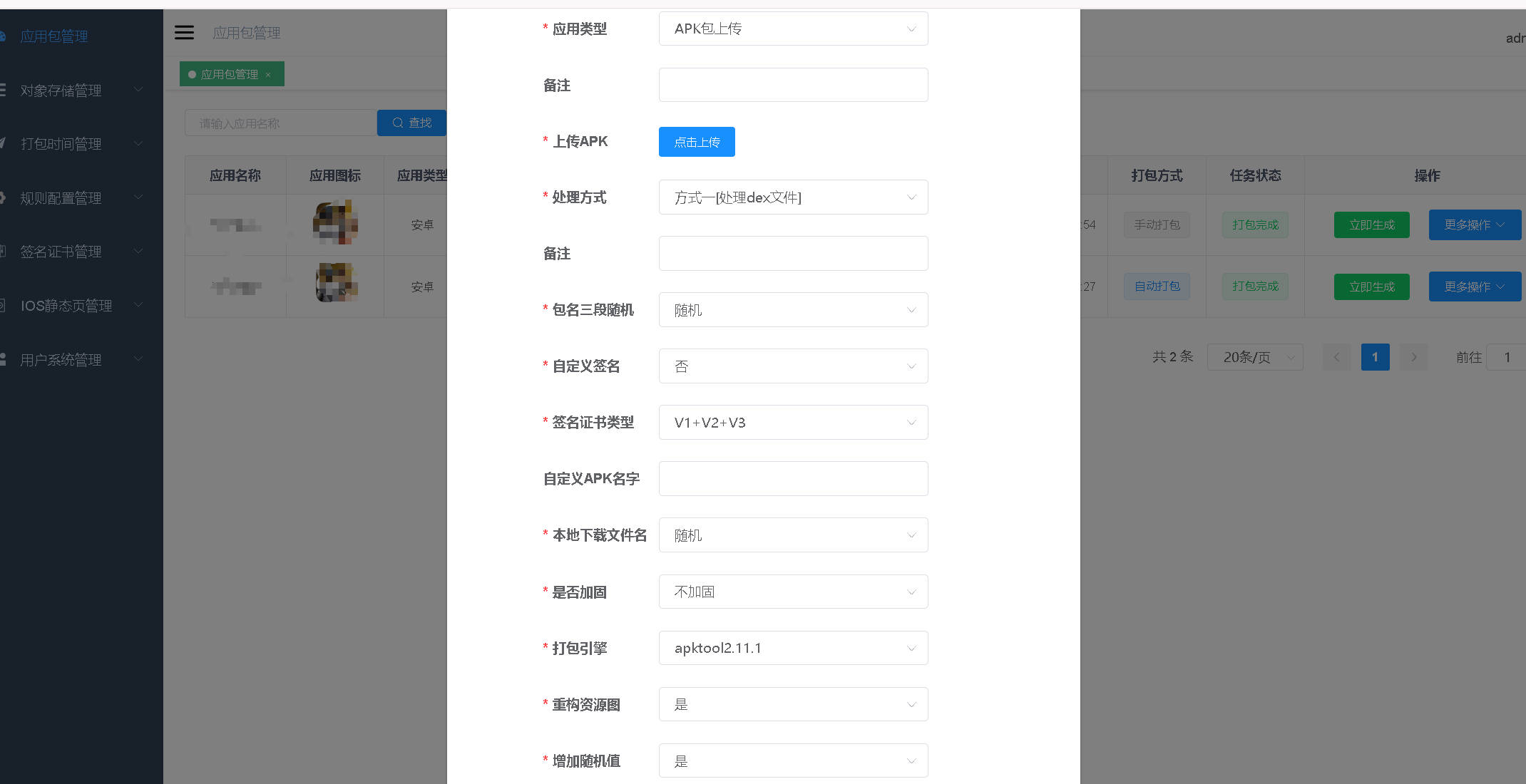1526x784 pixels.
Task: Open the 应用类型 dropdown
Action: pyautogui.click(x=792, y=29)
